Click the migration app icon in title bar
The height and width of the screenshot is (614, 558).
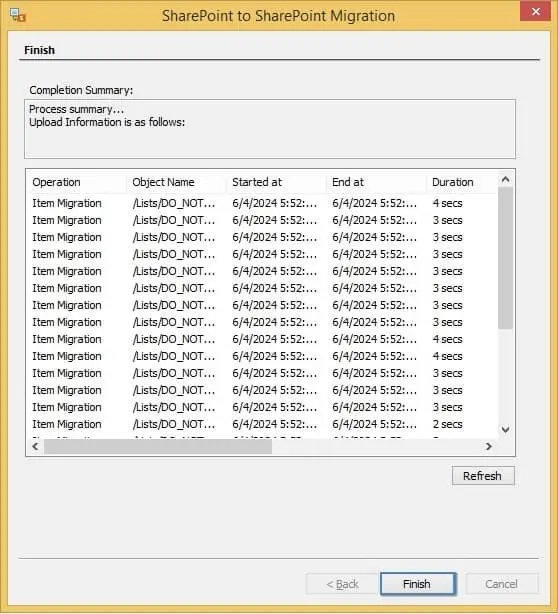pyautogui.click(x=18, y=15)
